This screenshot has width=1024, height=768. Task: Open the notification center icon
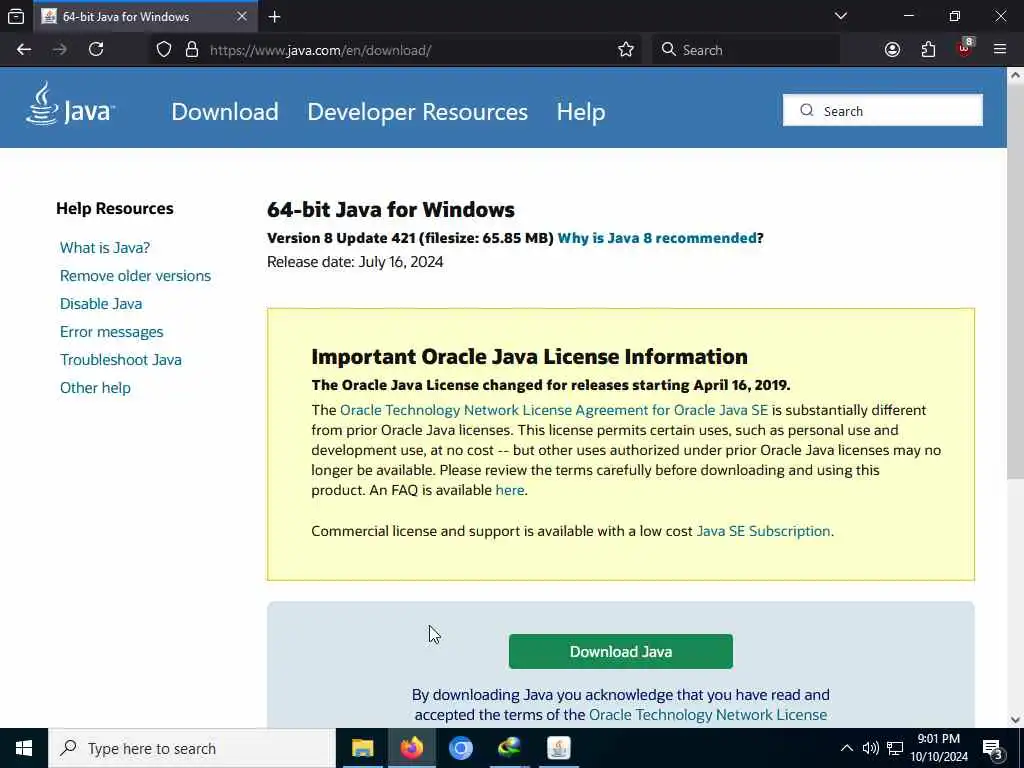993,748
